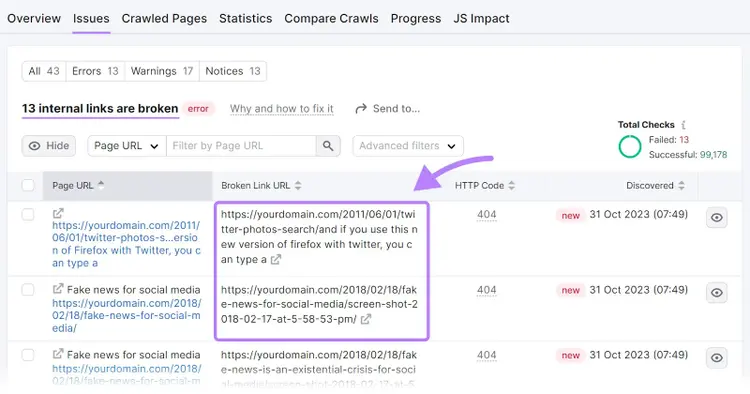Click the search magnifier icon
This screenshot has width=750, height=394.
(x=328, y=146)
